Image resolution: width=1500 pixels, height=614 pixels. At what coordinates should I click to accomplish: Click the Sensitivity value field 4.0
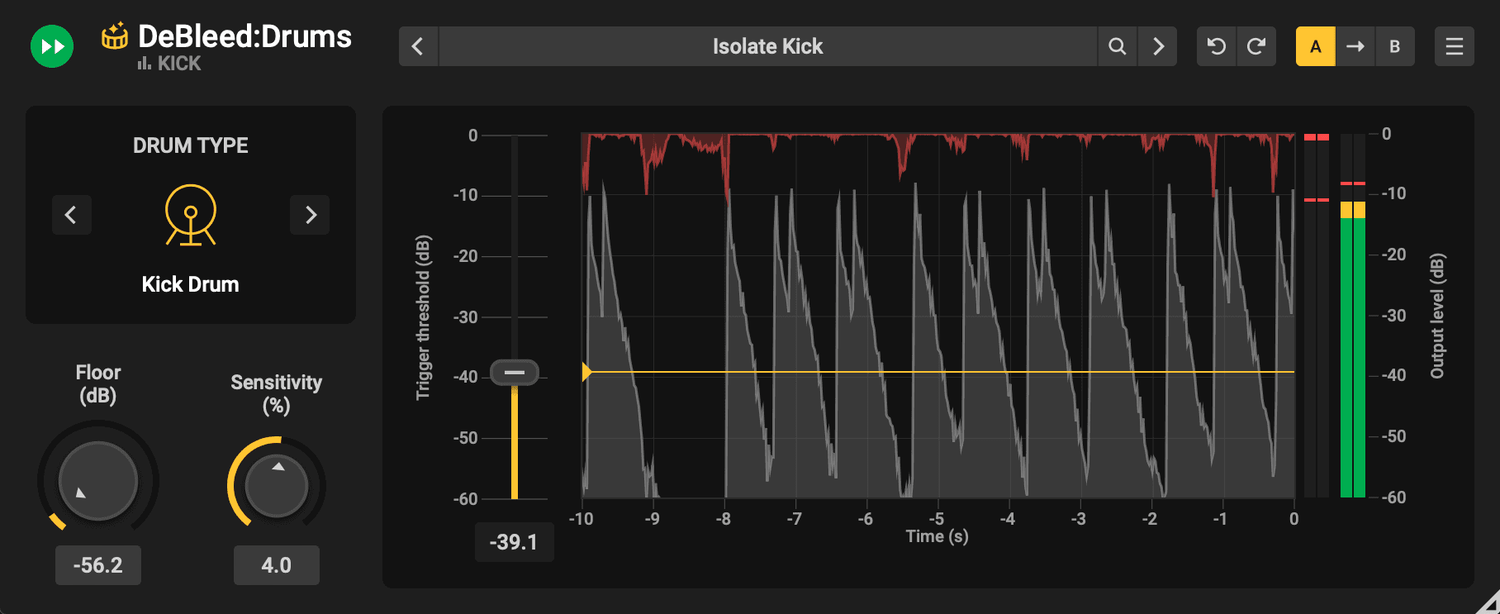(276, 565)
